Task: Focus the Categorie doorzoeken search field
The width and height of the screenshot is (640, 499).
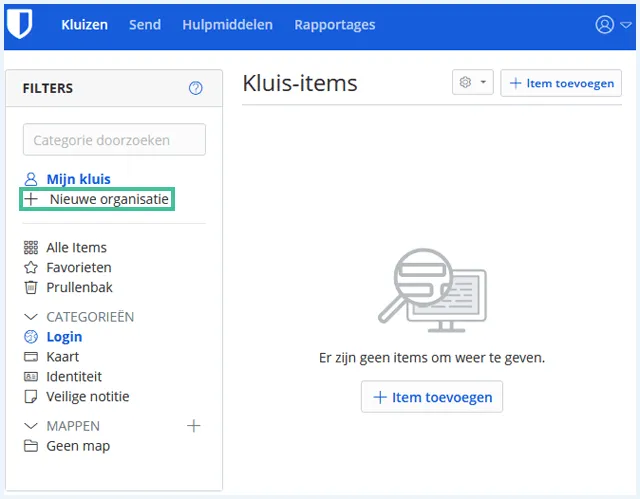Action: click(114, 140)
